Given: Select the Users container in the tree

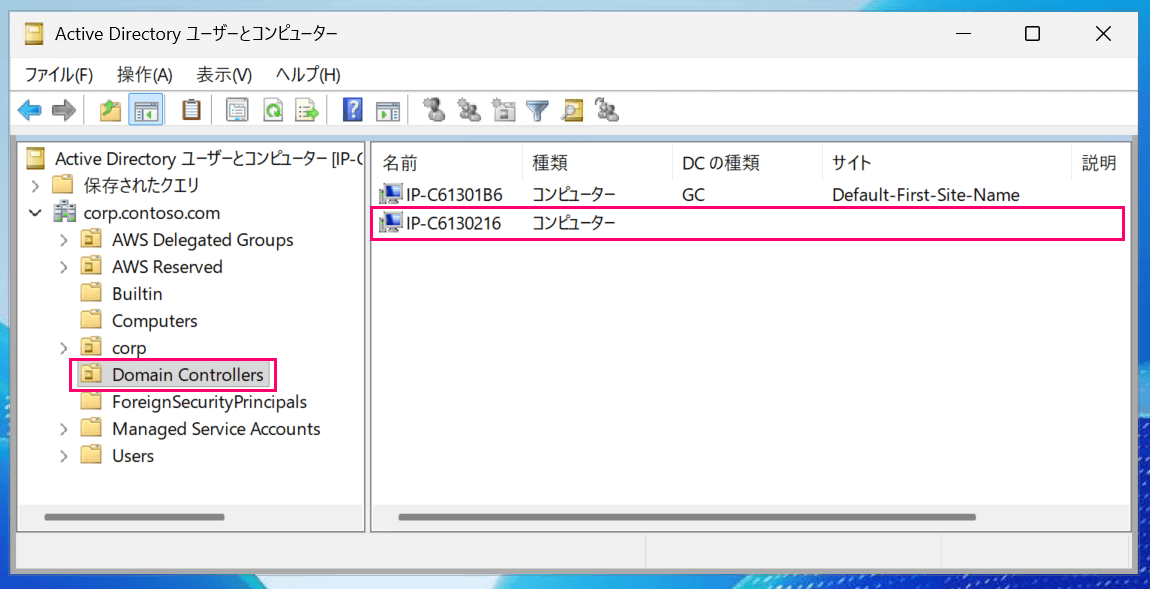Looking at the screenshot, I should (133, 456).
